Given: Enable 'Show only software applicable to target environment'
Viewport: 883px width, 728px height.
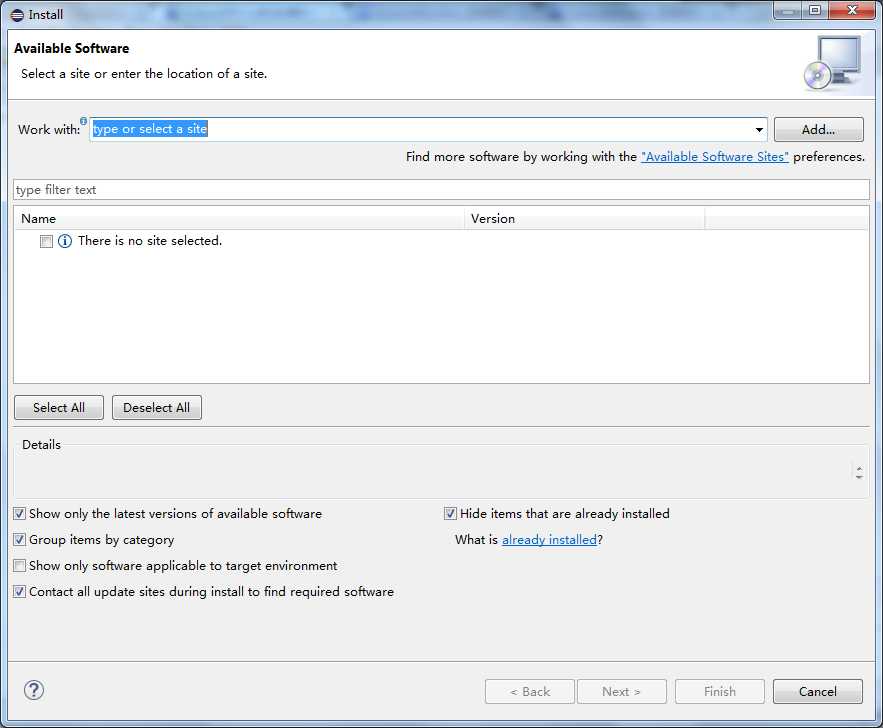Looking at the screenshot, I should click(x=20, y=565).
